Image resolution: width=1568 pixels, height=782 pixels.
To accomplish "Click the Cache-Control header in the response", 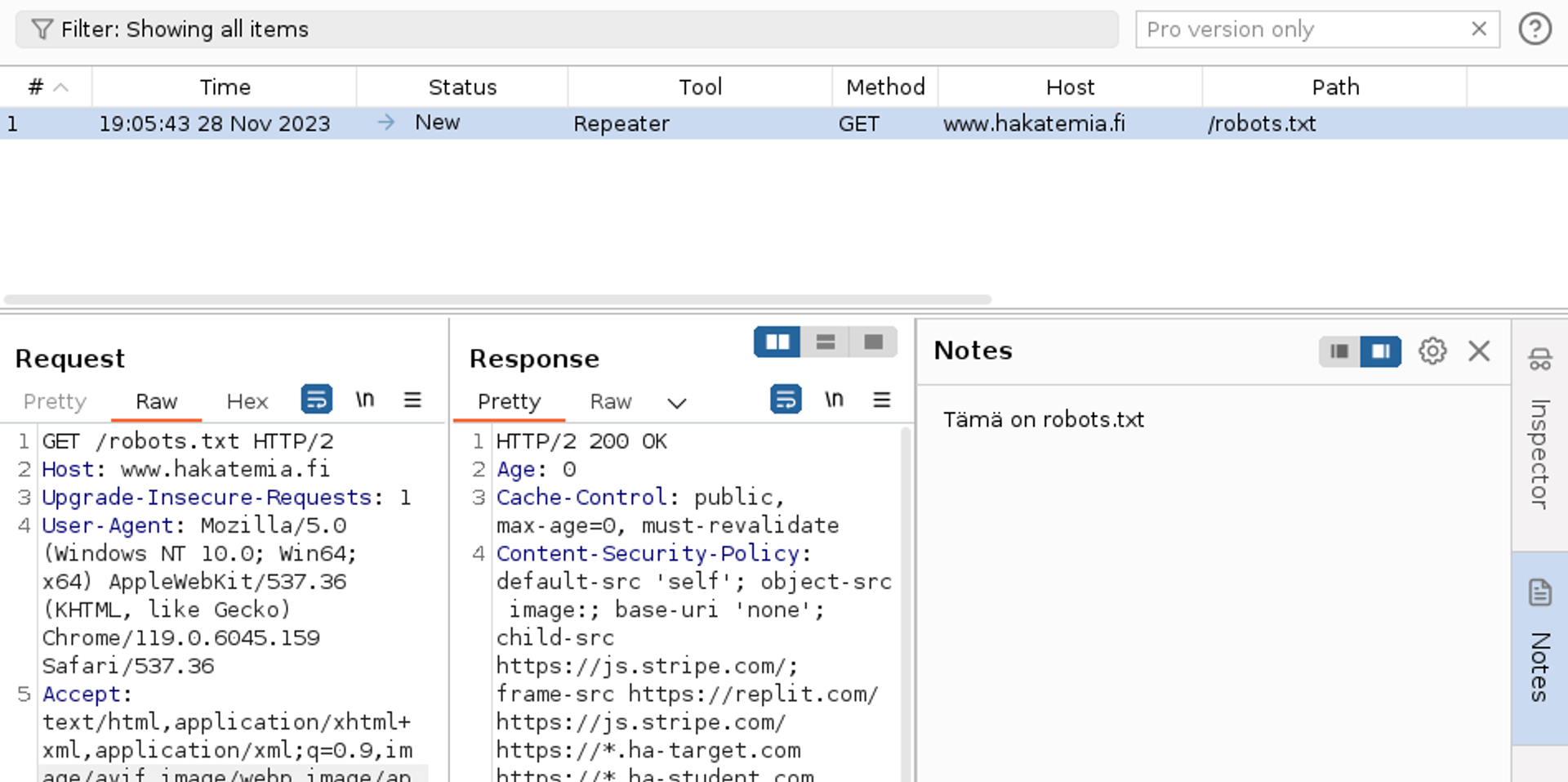I will coord(581,497).
